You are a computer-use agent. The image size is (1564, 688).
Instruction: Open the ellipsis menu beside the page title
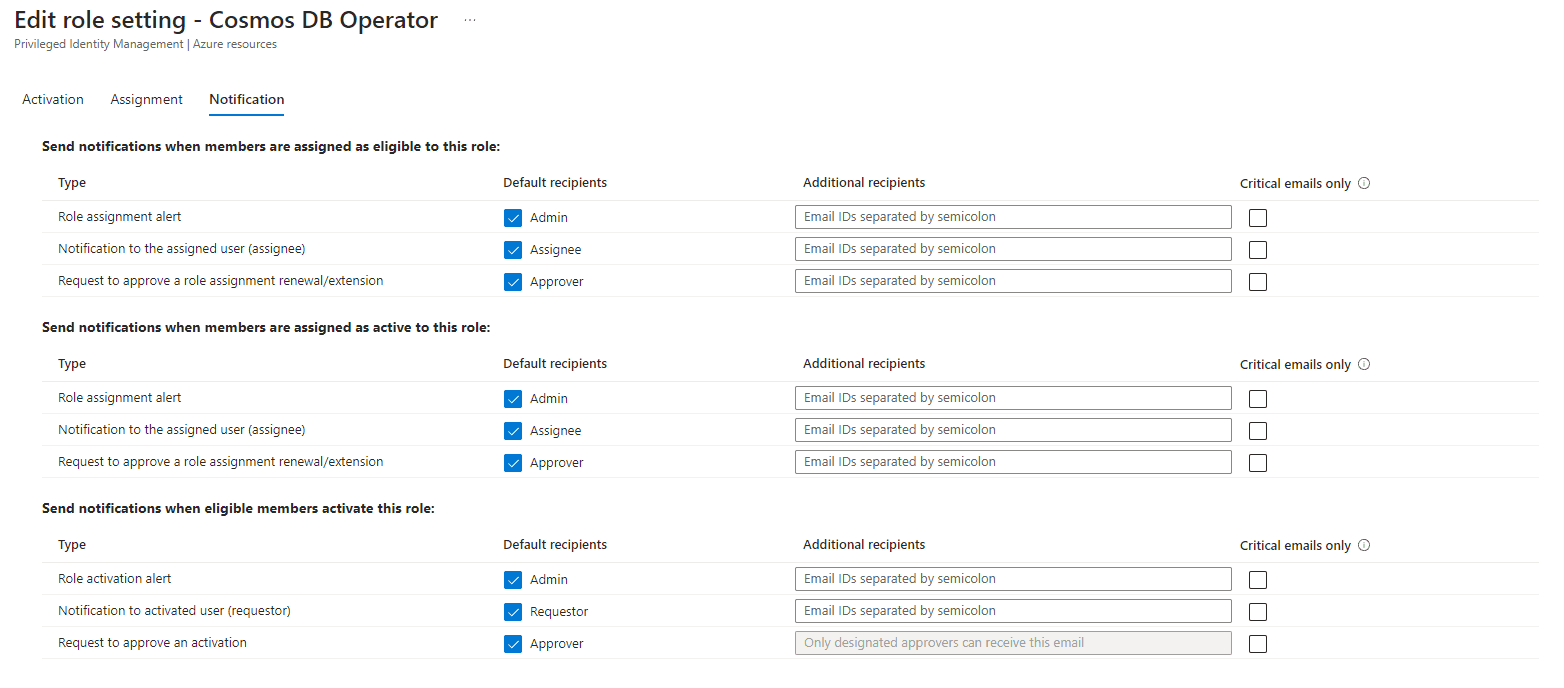[x=470, y=20]
